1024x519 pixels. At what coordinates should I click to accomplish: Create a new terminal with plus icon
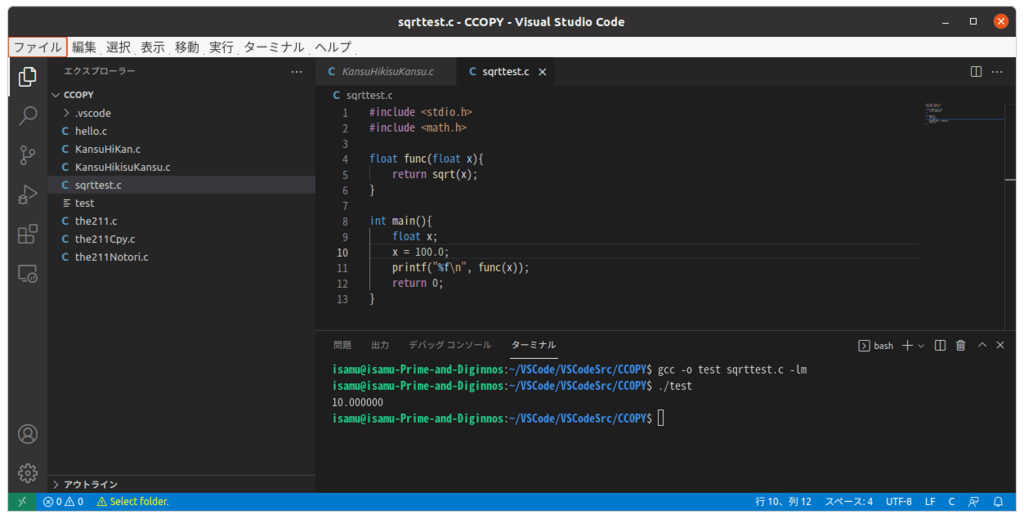(907, 345)
